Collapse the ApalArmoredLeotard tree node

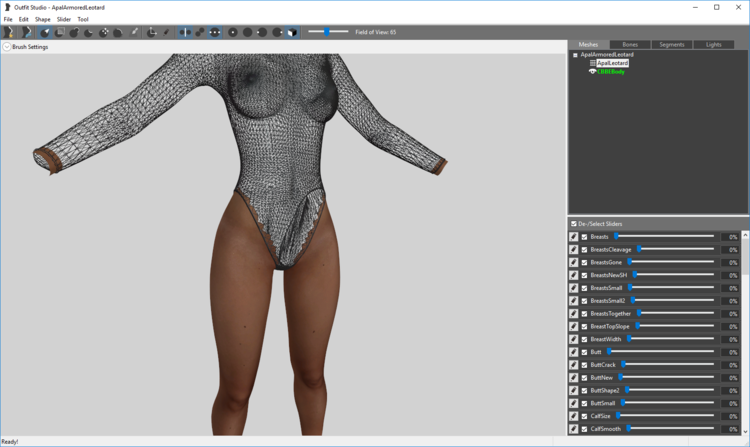[x=575, y=55]
